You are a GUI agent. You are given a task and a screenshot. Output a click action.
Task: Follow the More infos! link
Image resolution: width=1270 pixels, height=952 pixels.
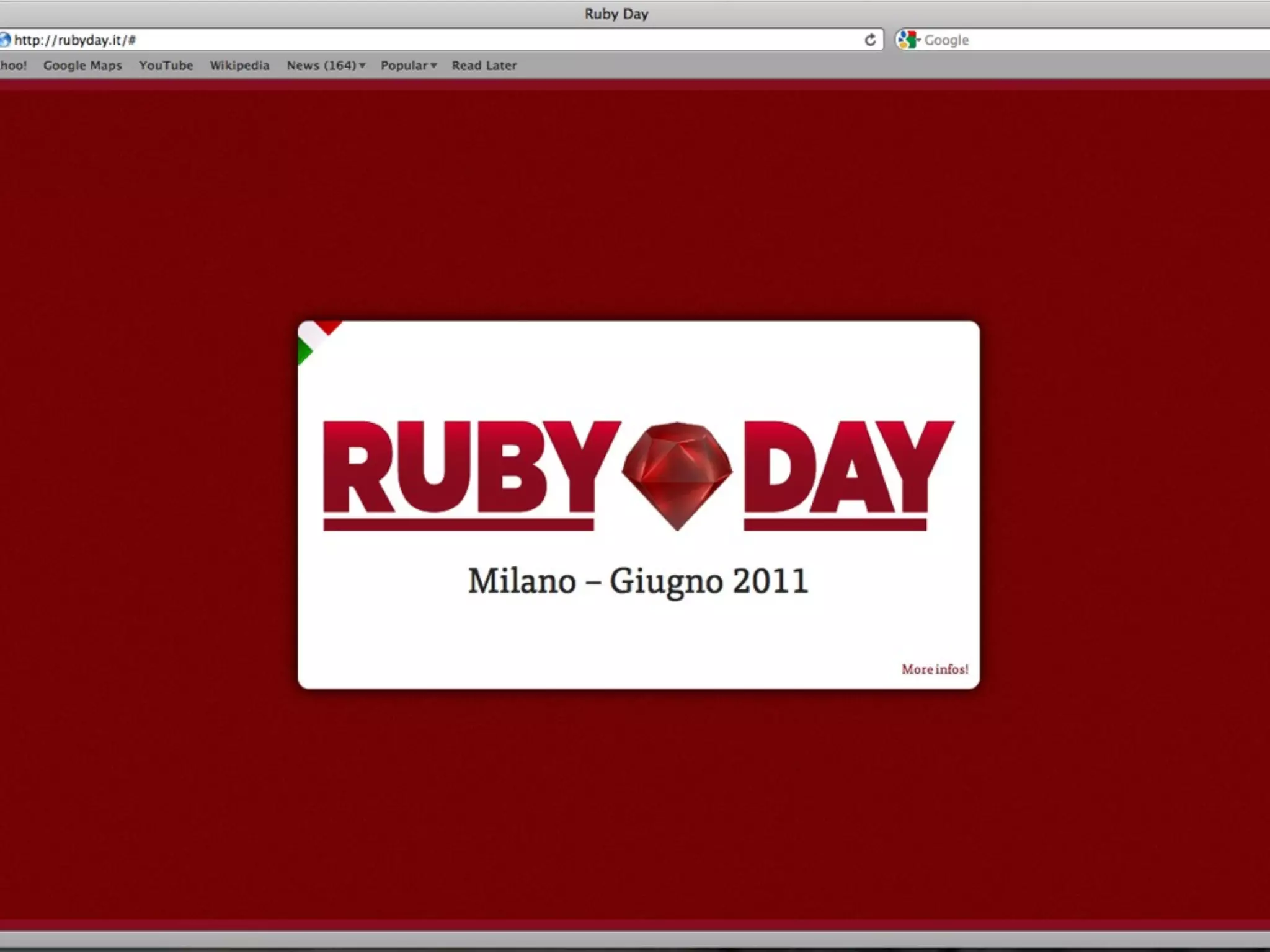pos(935,669)
